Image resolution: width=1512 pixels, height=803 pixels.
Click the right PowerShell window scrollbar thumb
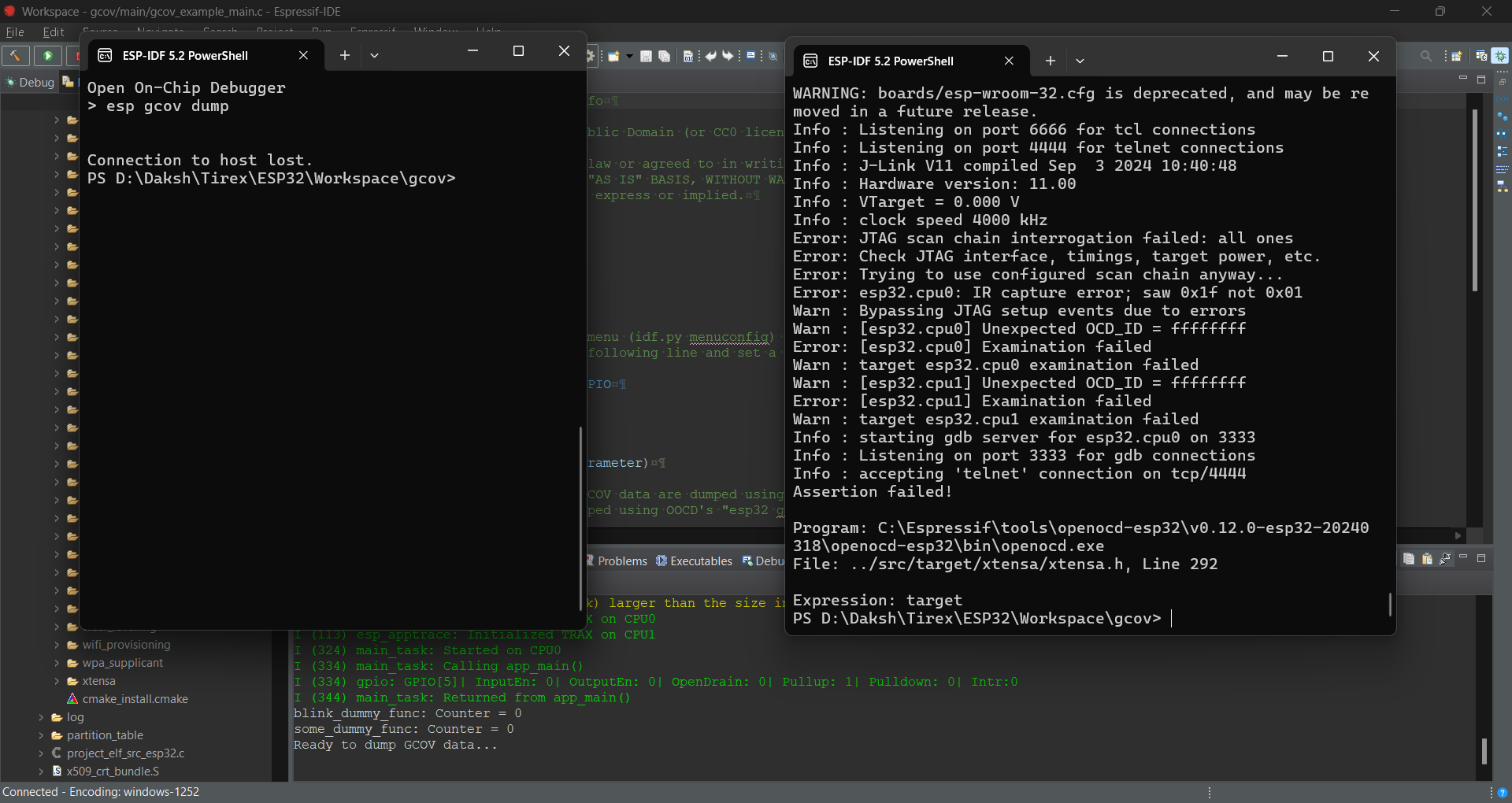coord(1390,605)
